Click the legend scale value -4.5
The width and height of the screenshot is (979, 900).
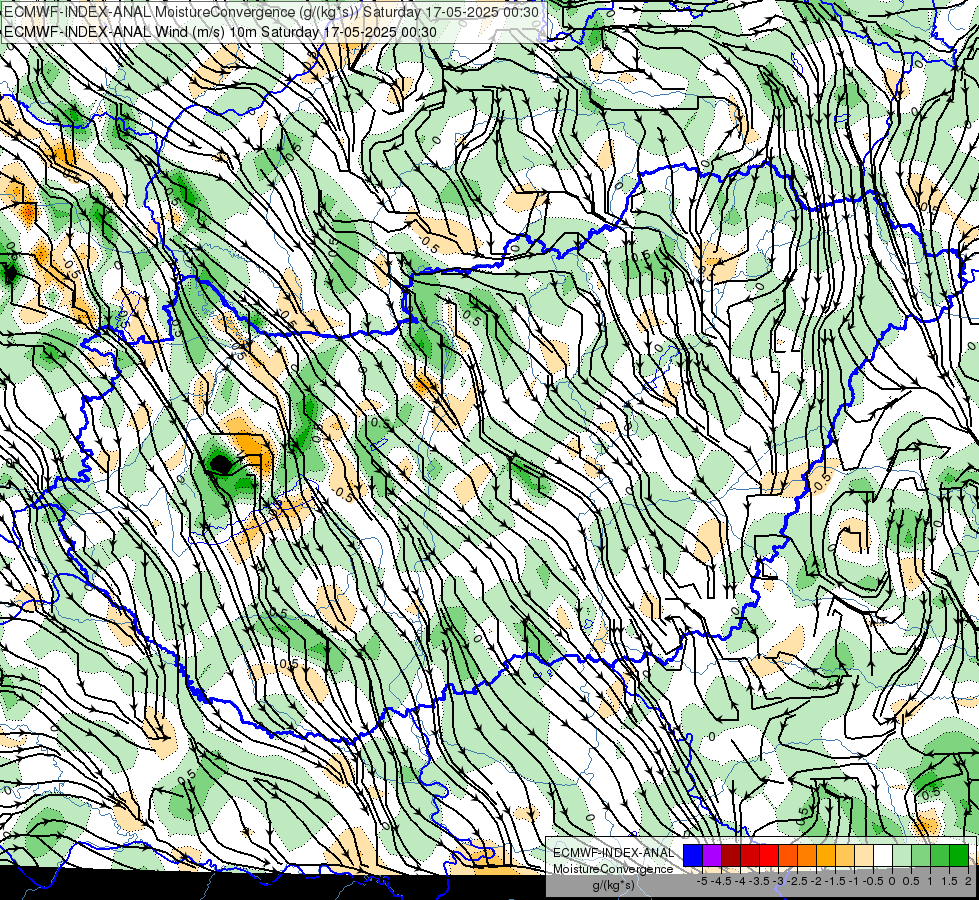coord(721,881)
